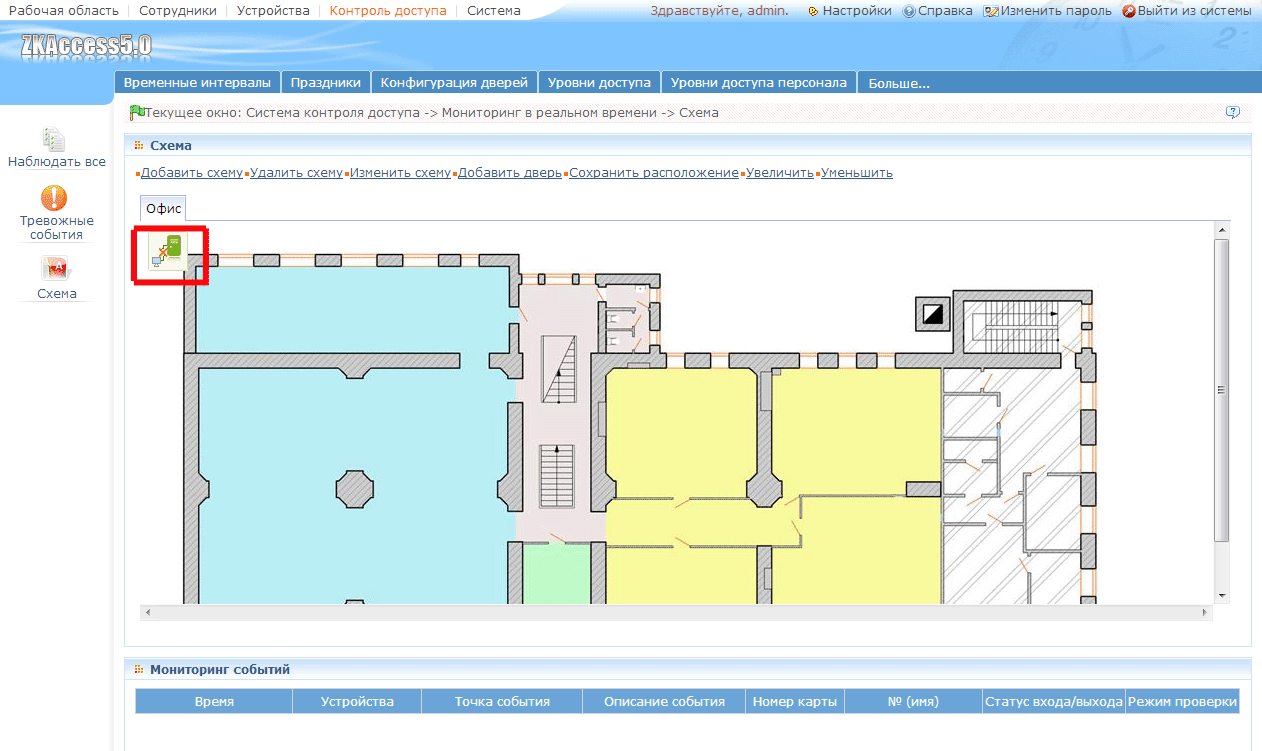
Task: Switch to the Сотрудники menu
Action: pos(177,11)
